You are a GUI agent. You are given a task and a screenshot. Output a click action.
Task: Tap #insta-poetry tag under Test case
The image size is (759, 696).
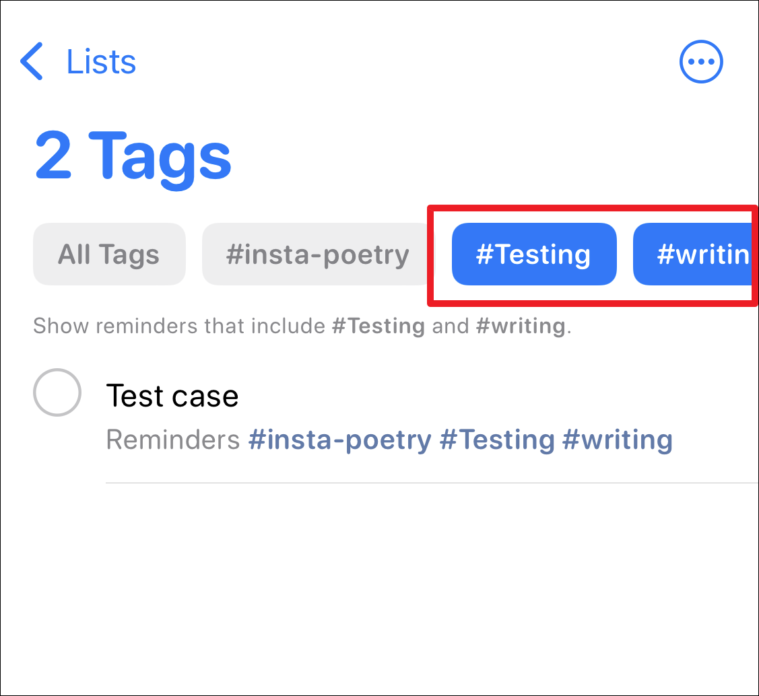pyautogui.click(x=339, y=440)
